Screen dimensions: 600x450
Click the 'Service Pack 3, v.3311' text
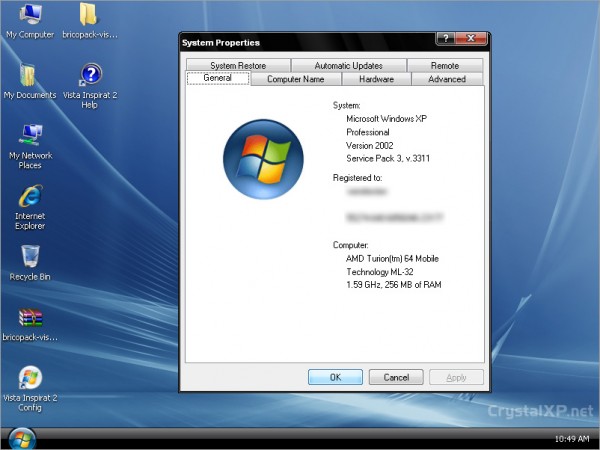coord(388,158)
